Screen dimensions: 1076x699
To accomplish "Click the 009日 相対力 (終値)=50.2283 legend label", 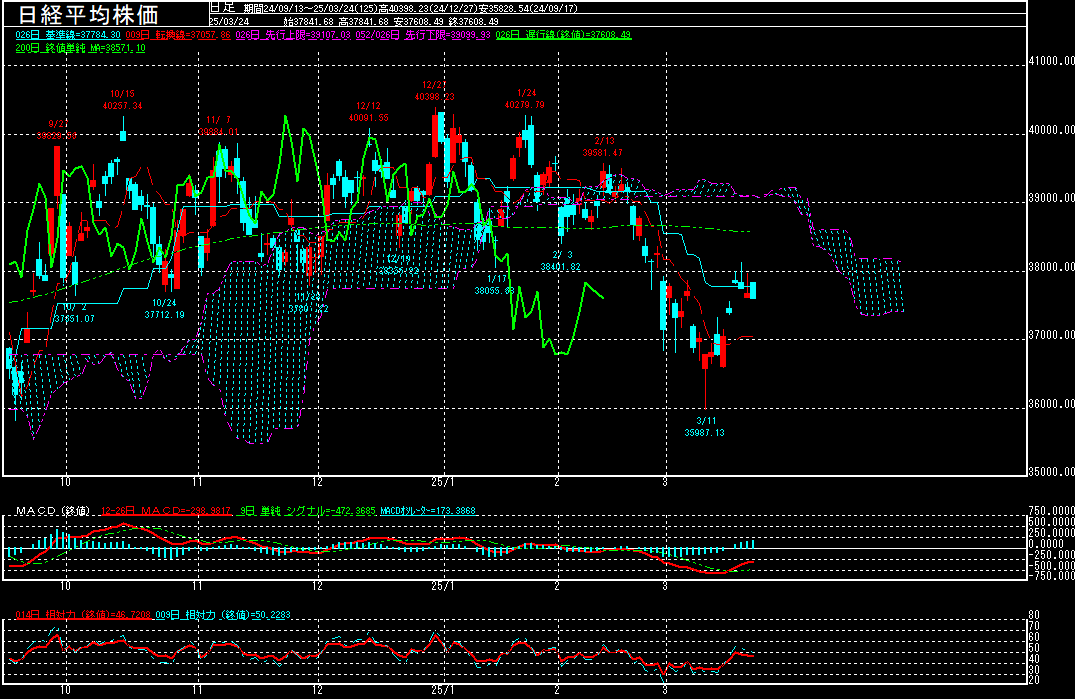I will (223, 615).
